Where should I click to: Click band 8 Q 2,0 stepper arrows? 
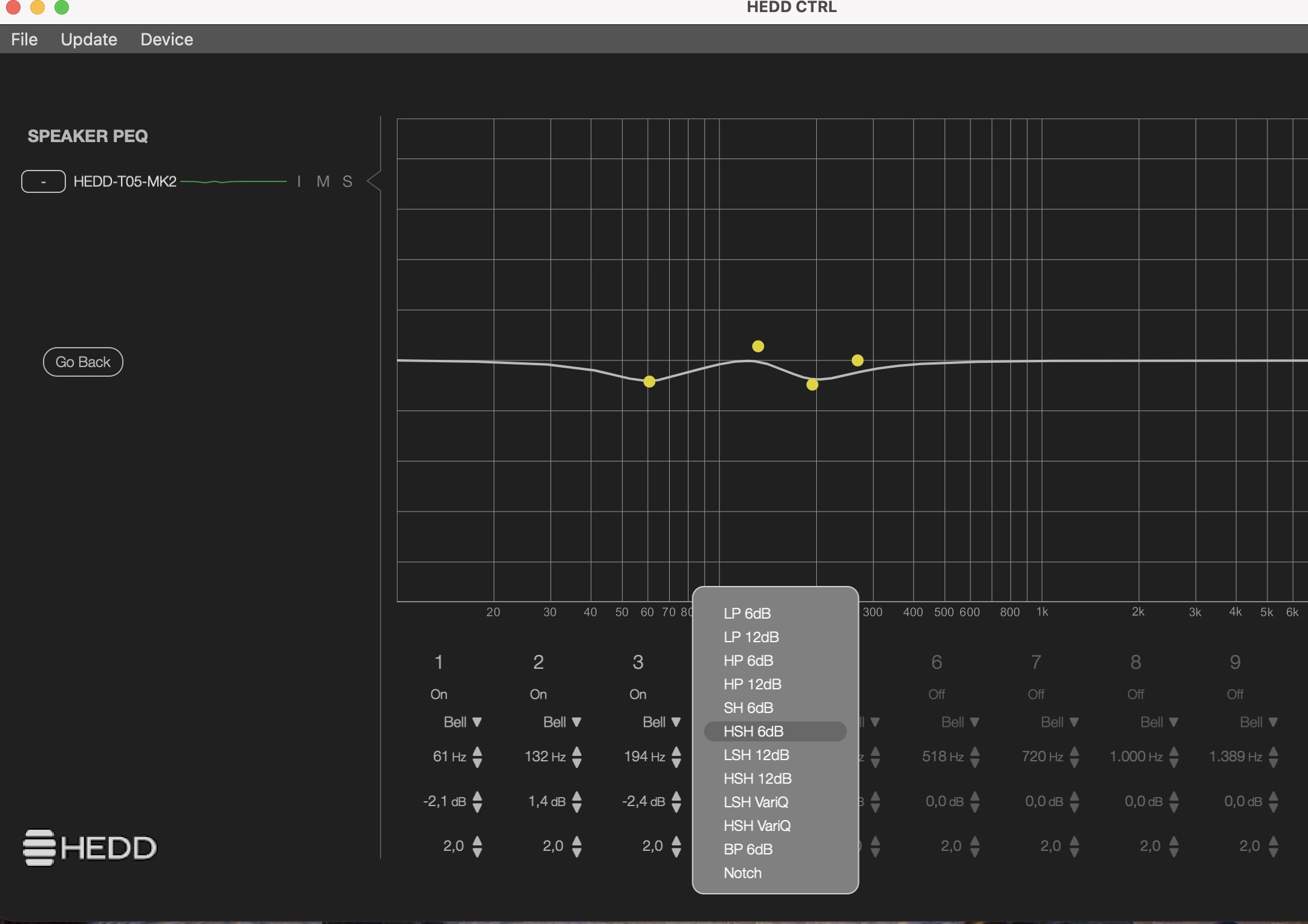pos(1174,847)
